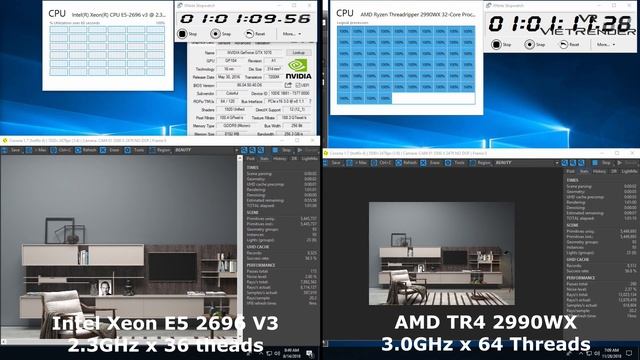Click 'TOTAL elapsed' row in AMD 2990WX stats

(x=601, y=218)
